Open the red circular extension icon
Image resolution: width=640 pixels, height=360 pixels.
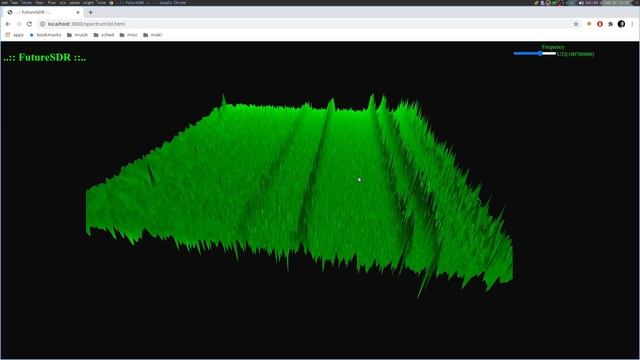tap(600, 24)
